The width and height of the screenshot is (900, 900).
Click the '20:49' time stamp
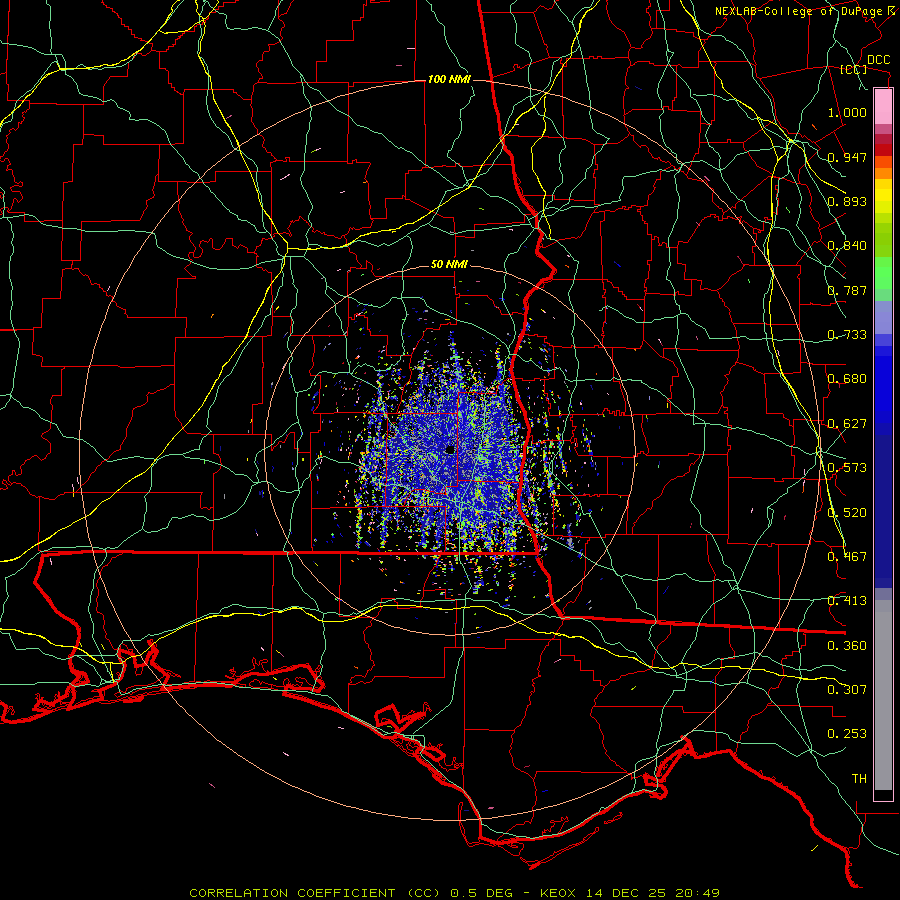click(698, 893)
